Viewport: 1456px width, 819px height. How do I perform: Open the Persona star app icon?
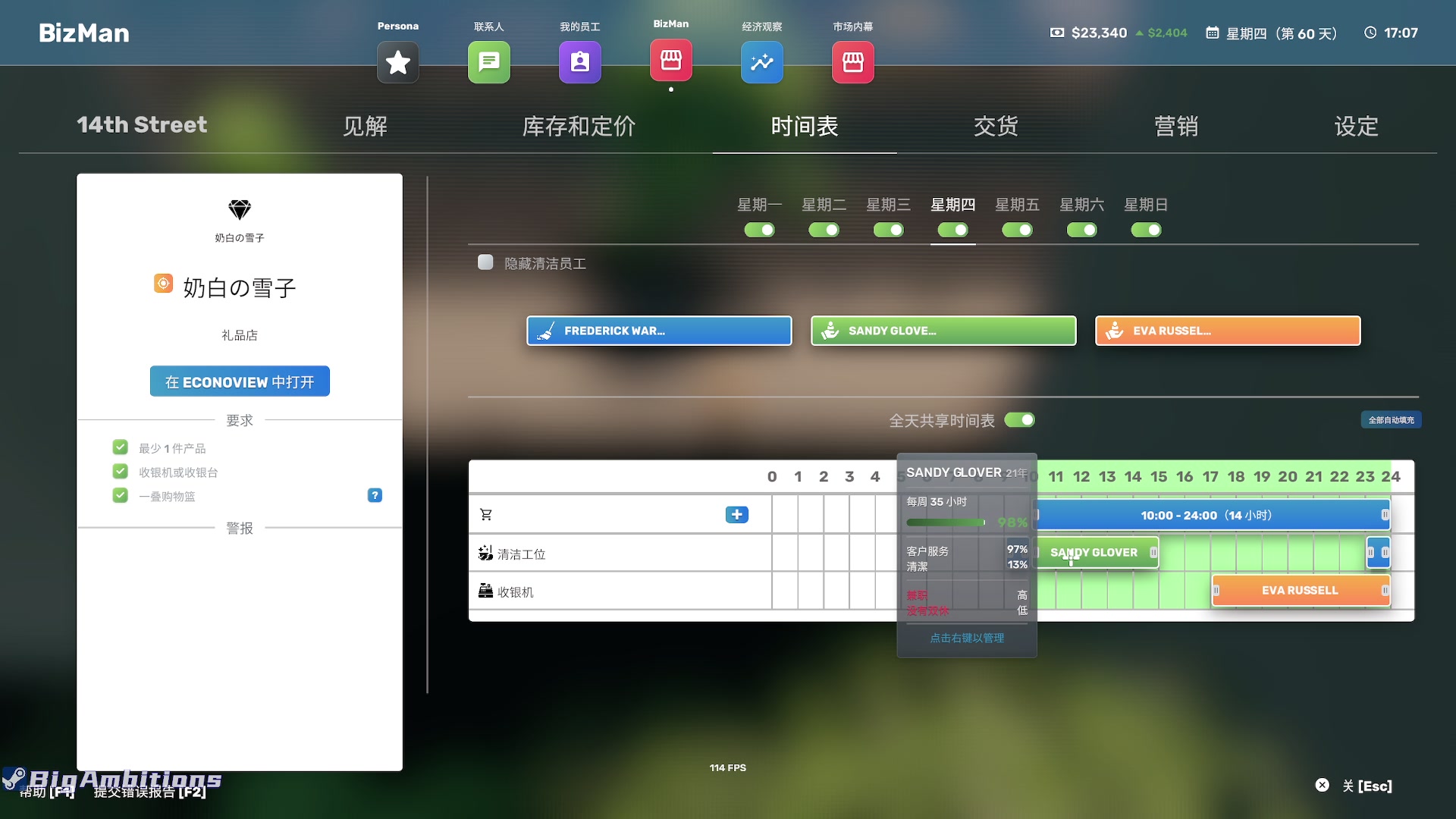coord(397,62)
